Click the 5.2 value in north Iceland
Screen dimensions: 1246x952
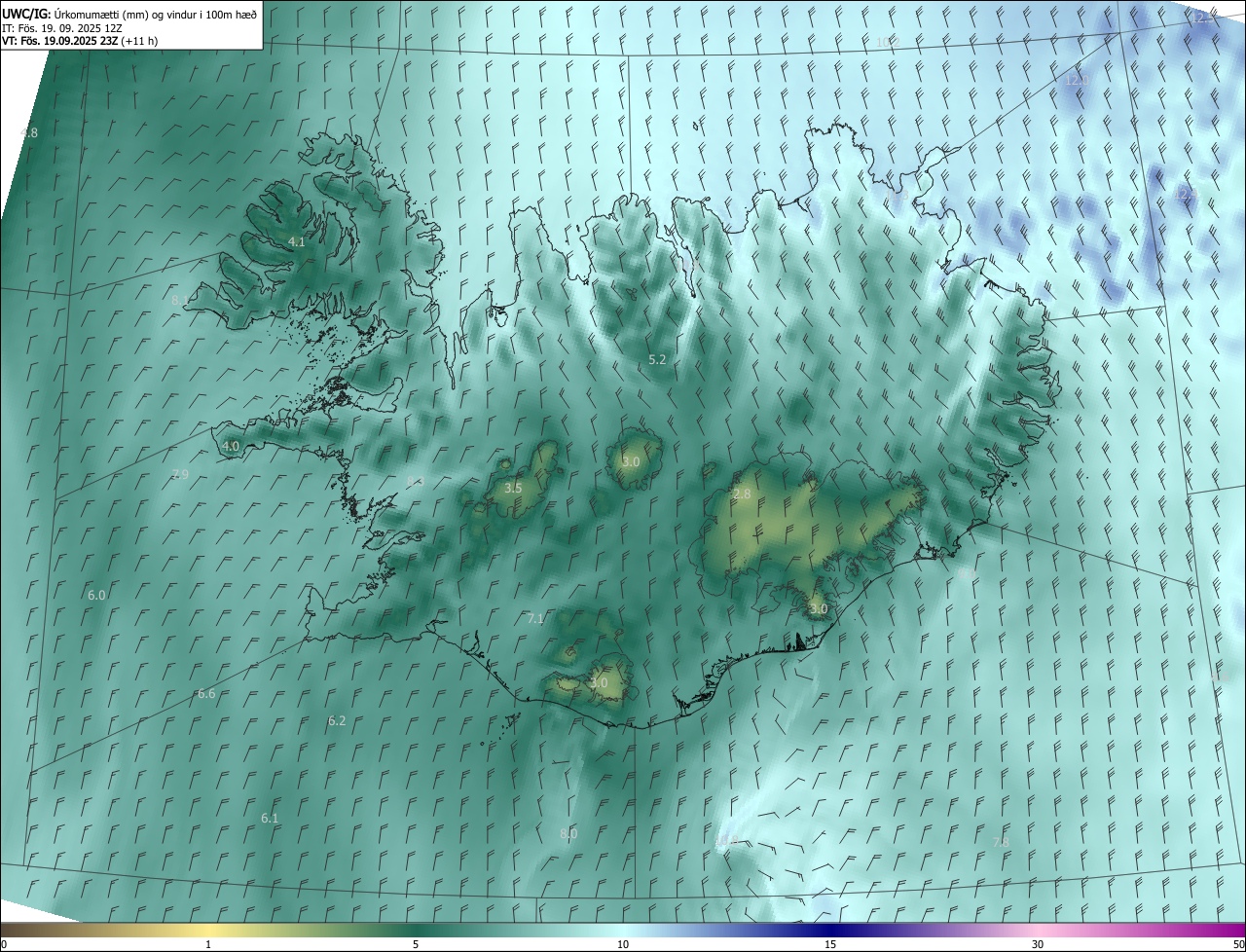[x=657, y=359]
